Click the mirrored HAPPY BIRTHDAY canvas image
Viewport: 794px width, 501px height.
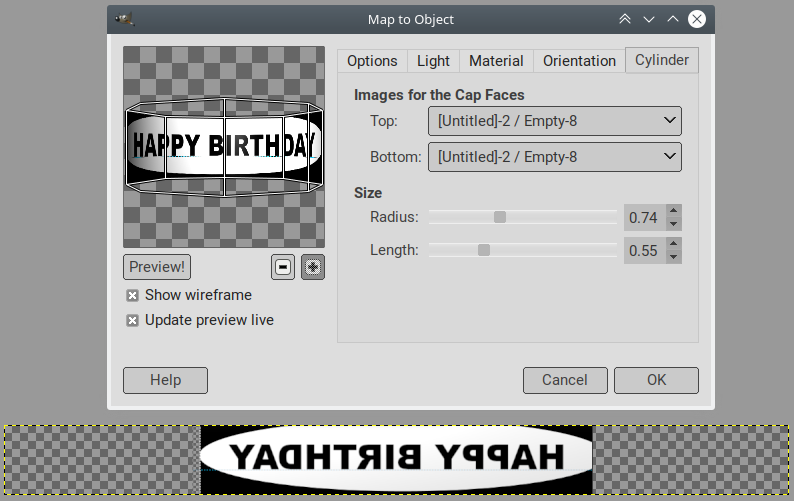396,459
